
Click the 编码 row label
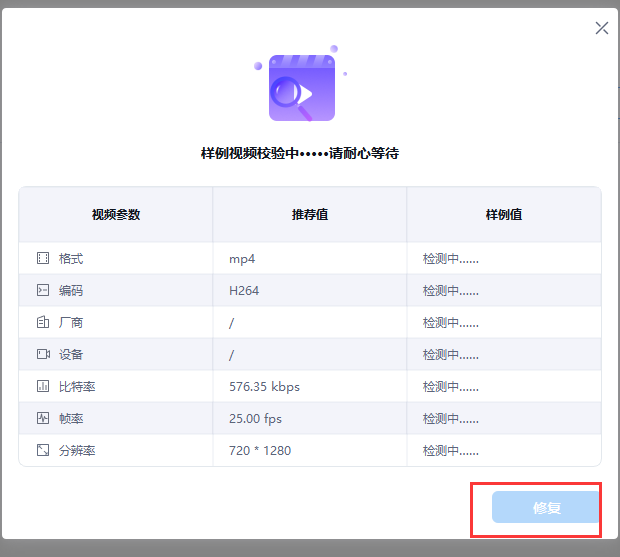(x=71, y=291)
